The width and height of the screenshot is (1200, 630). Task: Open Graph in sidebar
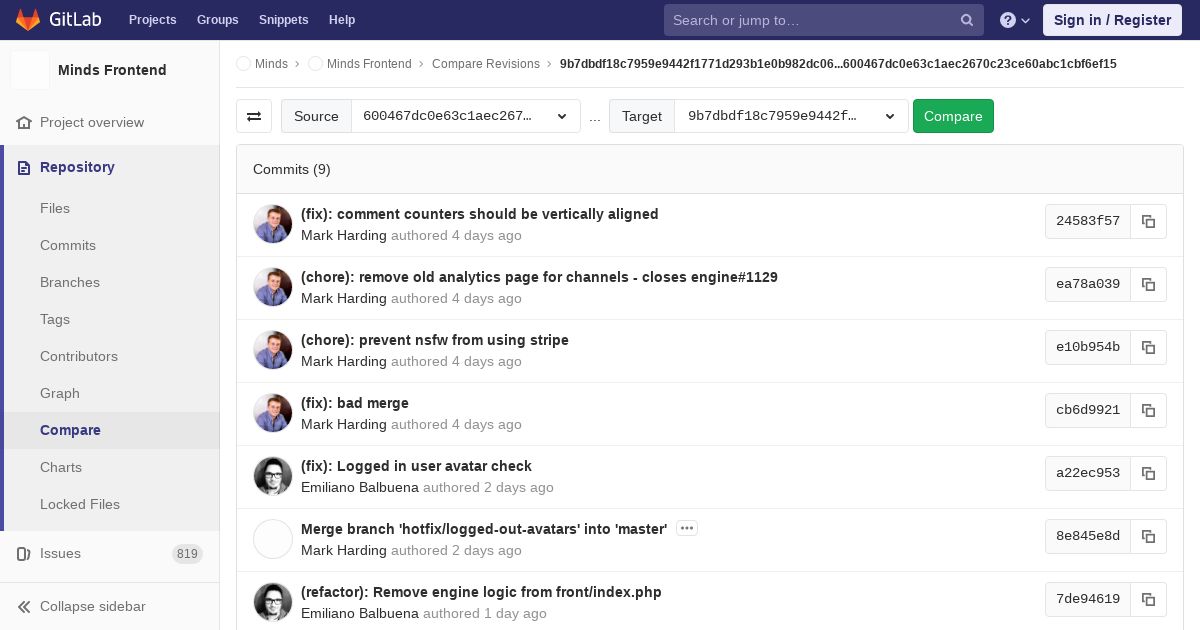(60, 393)
